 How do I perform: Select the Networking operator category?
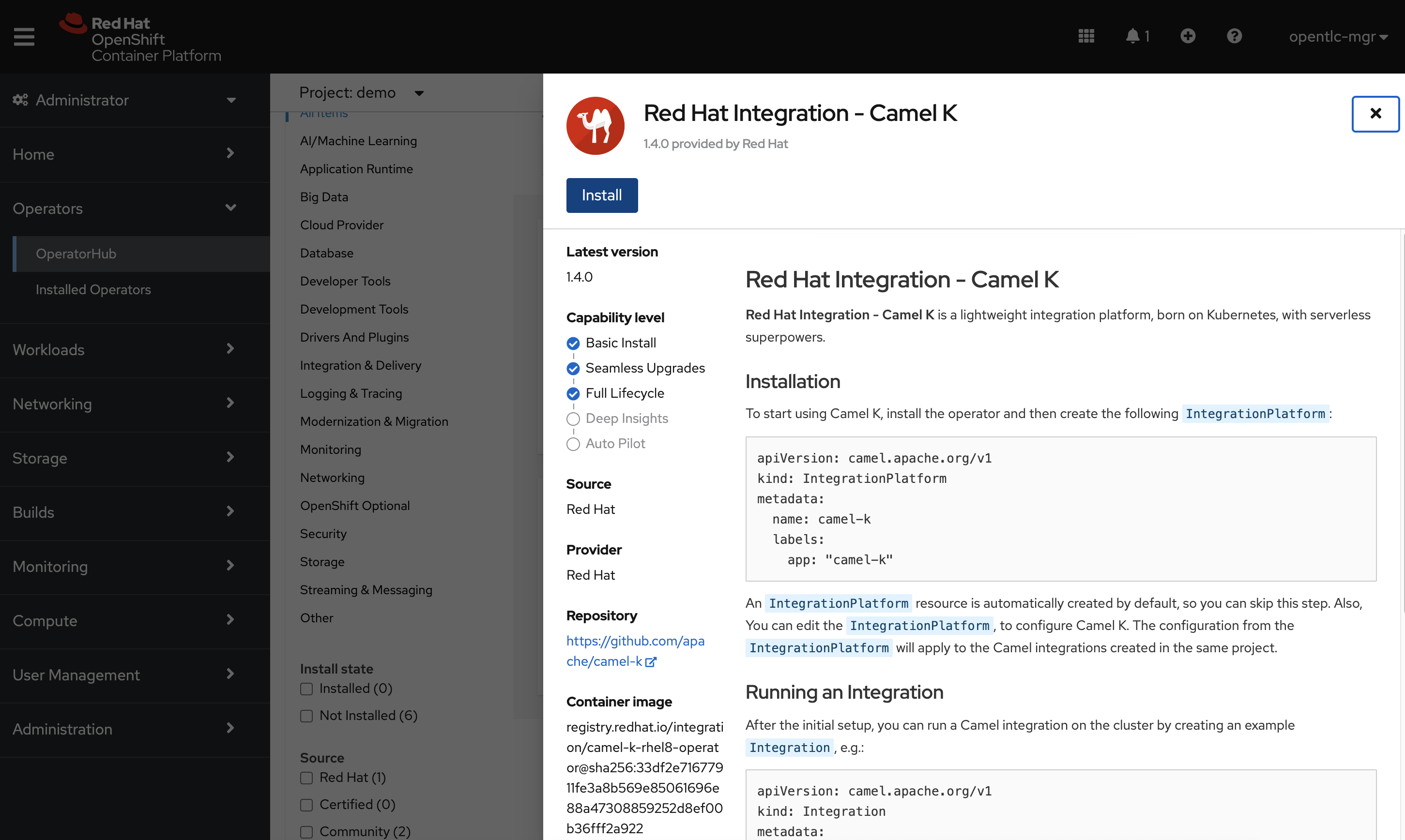click(x=333, y=478)
